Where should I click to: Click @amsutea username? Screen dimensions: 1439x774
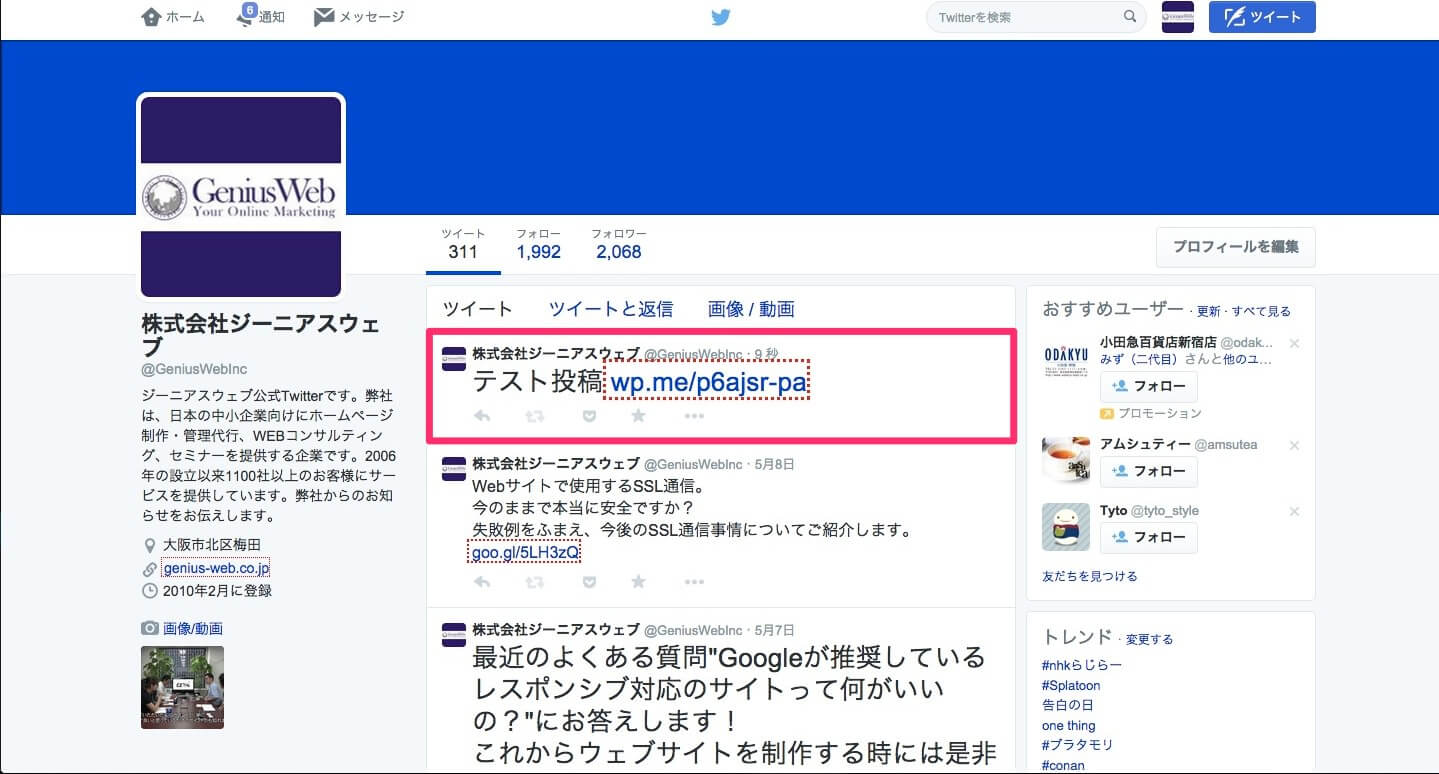click(x=1226, y=444)
